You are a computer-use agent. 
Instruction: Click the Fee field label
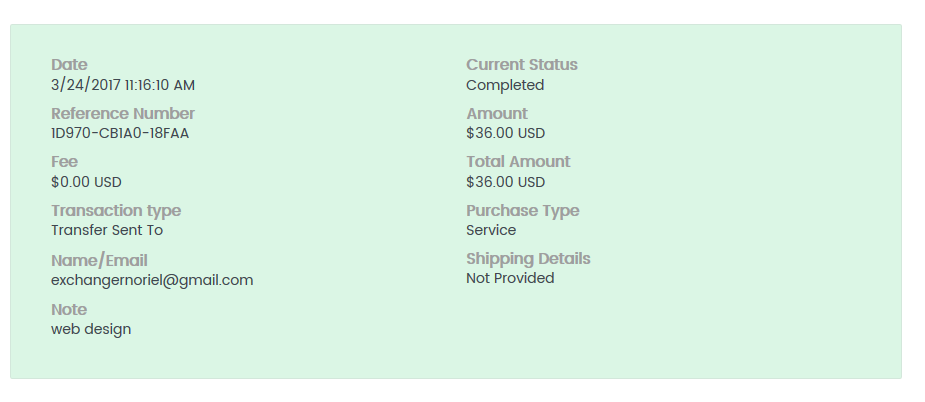pos(64,162)
